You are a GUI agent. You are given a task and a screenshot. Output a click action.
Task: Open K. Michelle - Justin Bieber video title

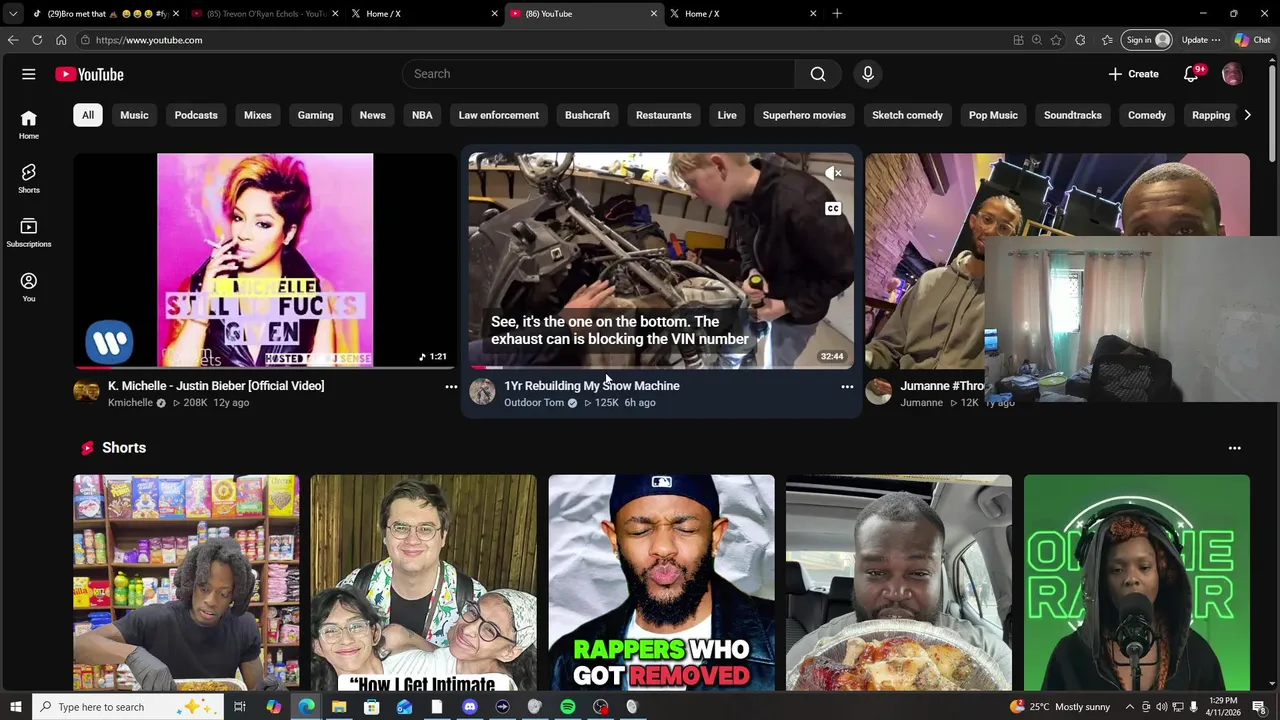tap(216, 386)
